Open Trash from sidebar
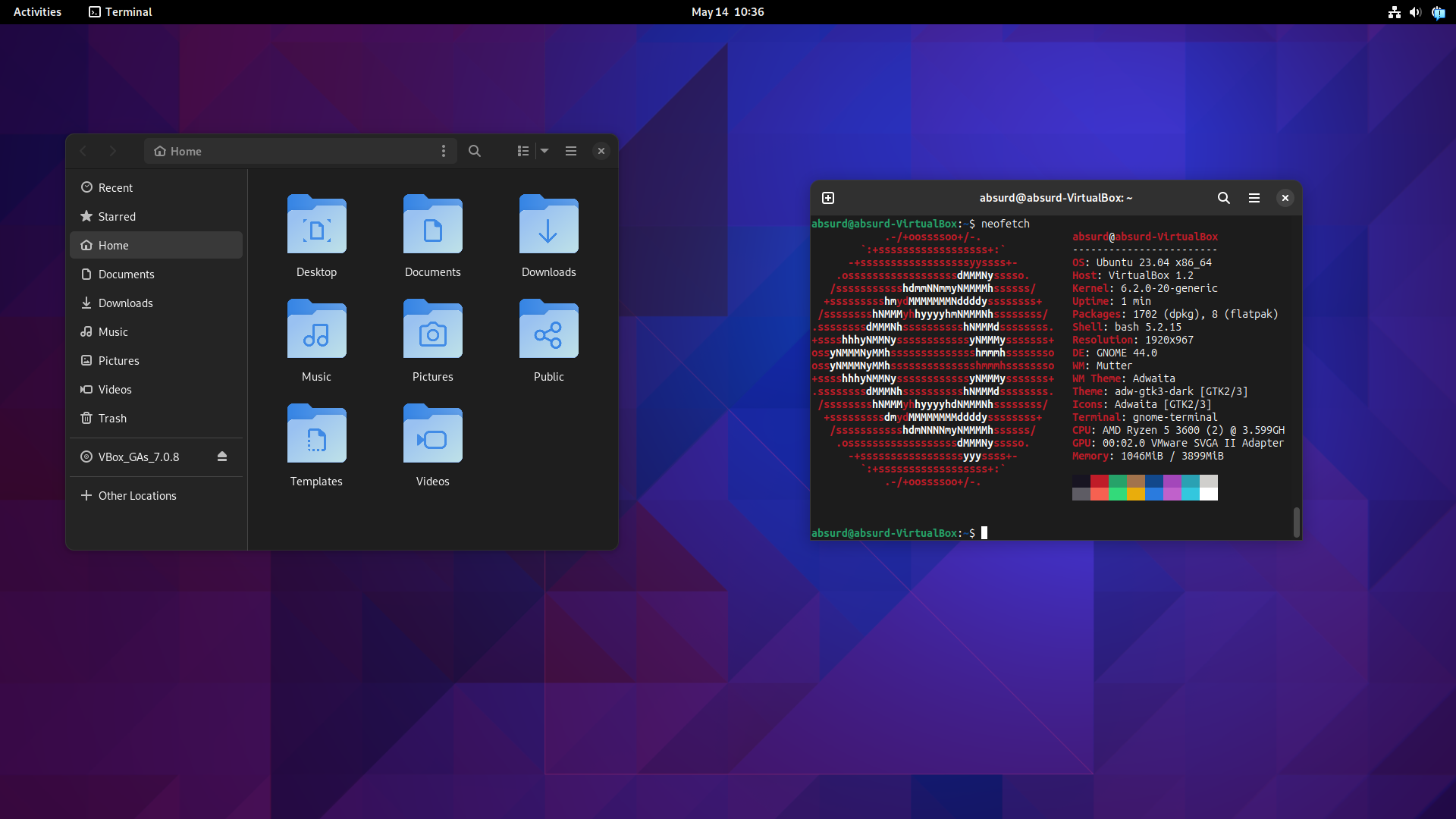The width and height of the screenshot is (1456, 819). 112,419
